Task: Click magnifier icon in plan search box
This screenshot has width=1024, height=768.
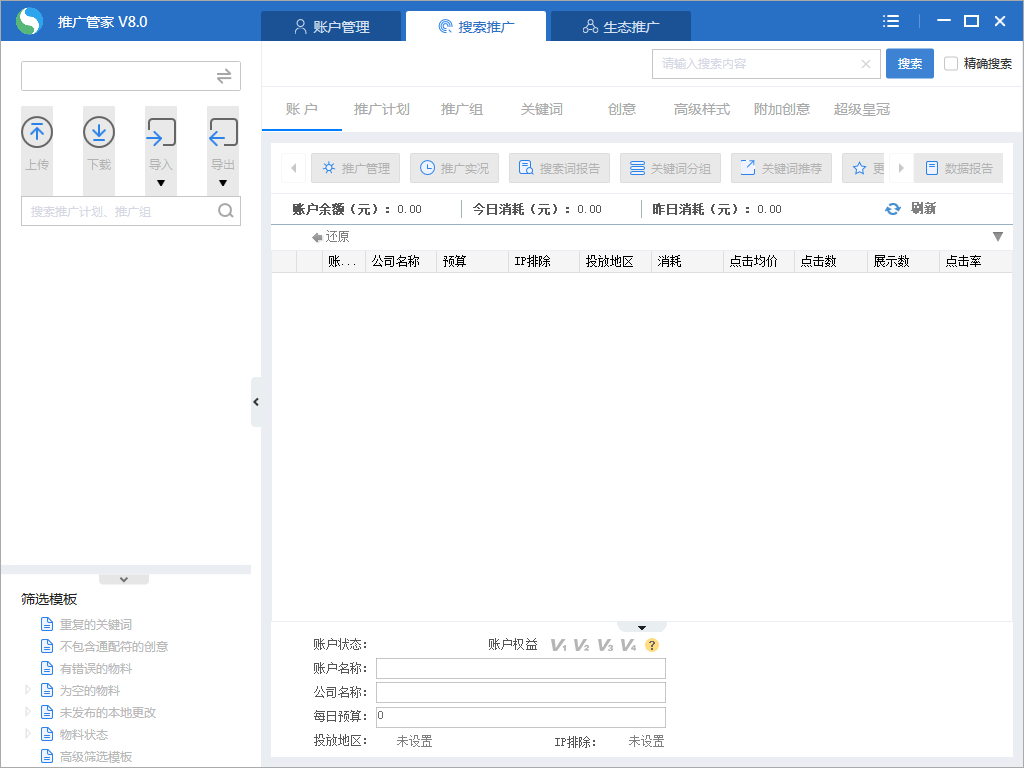Action: point(226,211)
